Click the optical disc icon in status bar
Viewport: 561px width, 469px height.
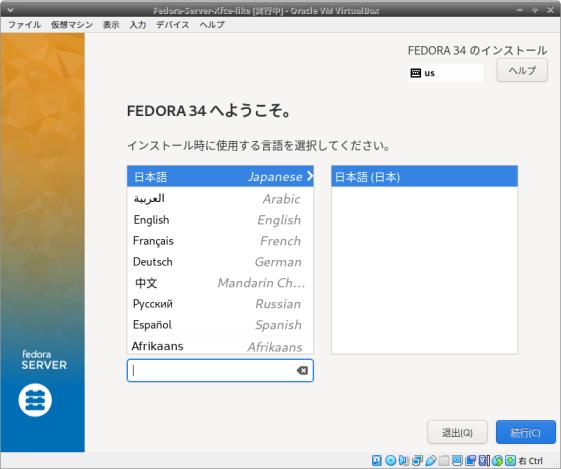[x=391, y=460]
